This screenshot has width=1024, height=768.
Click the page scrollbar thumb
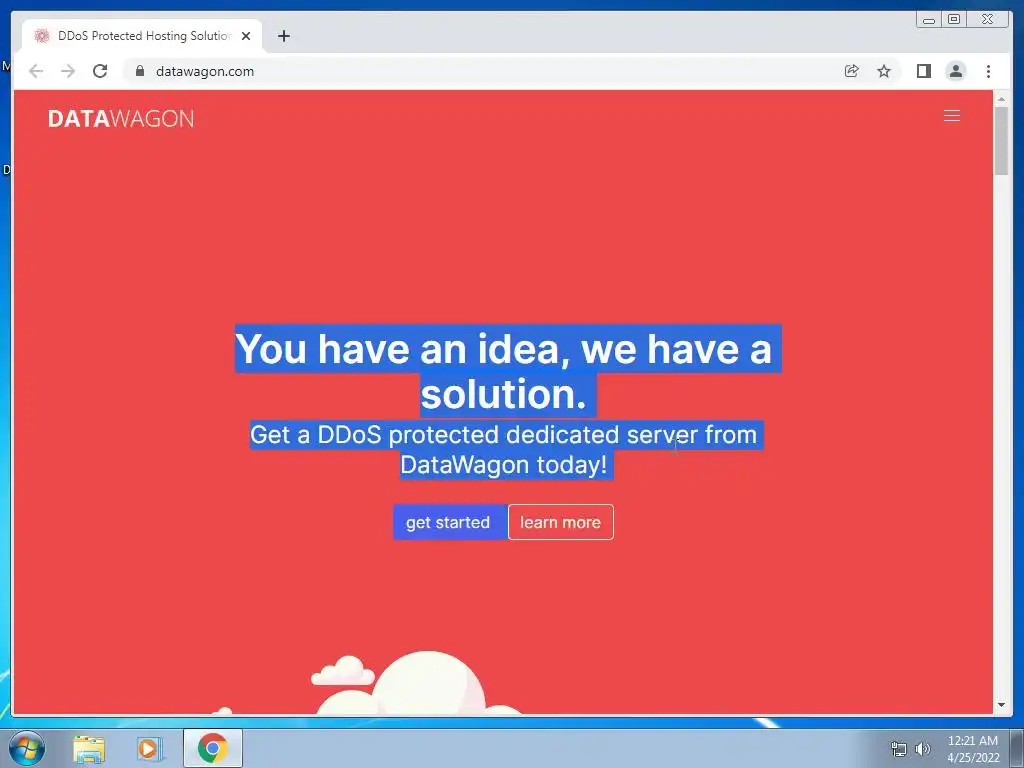1001,140
